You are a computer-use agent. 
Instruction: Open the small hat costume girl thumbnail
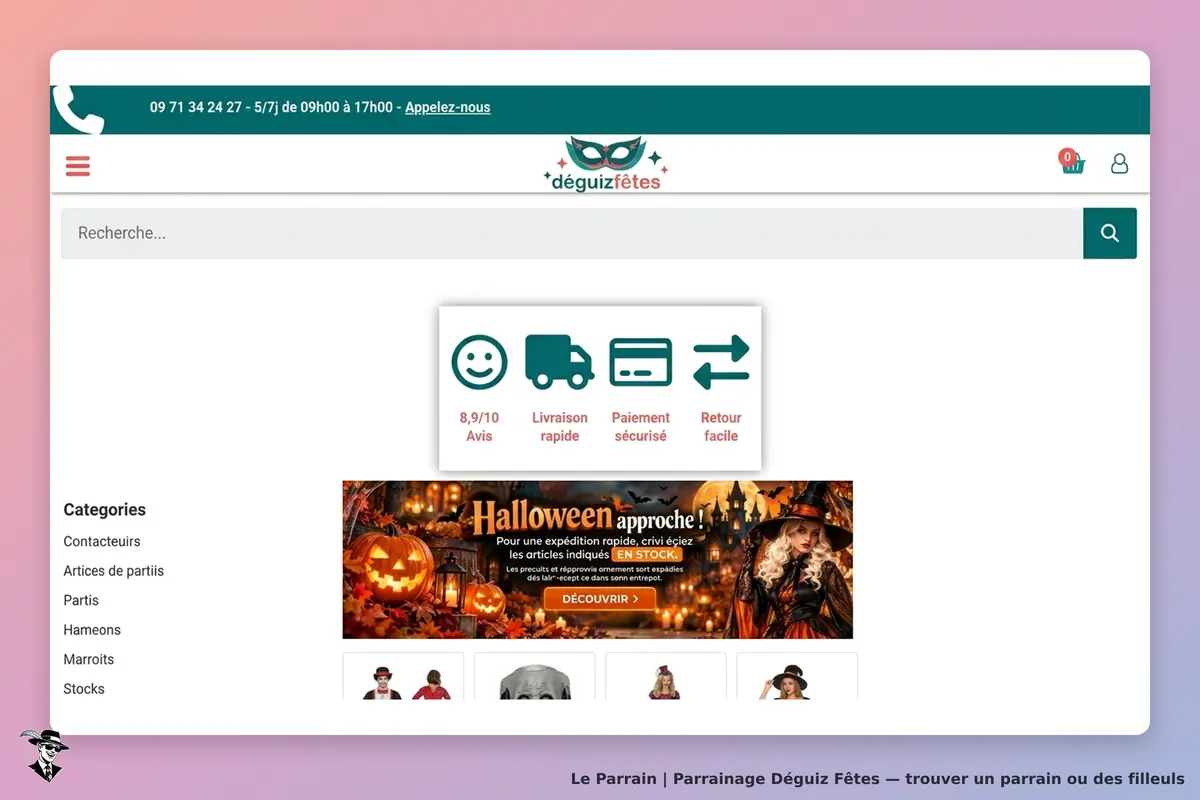click(x=666, y=676)
